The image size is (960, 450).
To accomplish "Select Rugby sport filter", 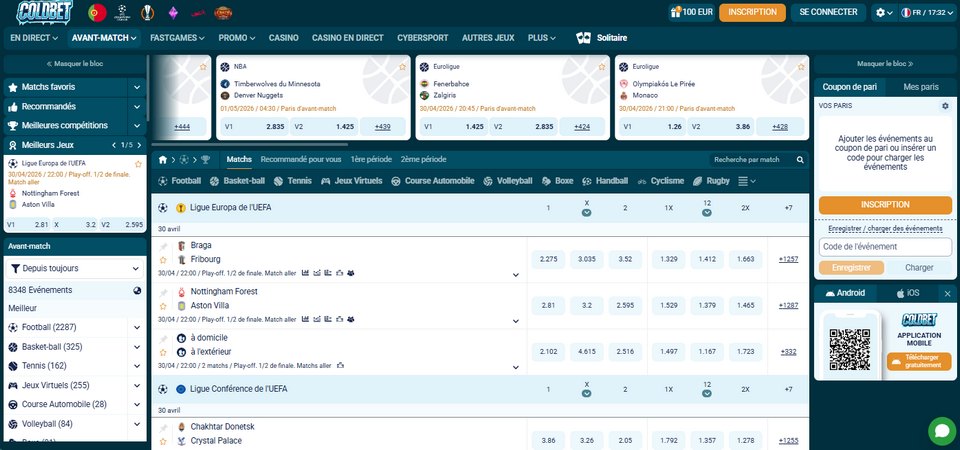I will click(711, 181).
